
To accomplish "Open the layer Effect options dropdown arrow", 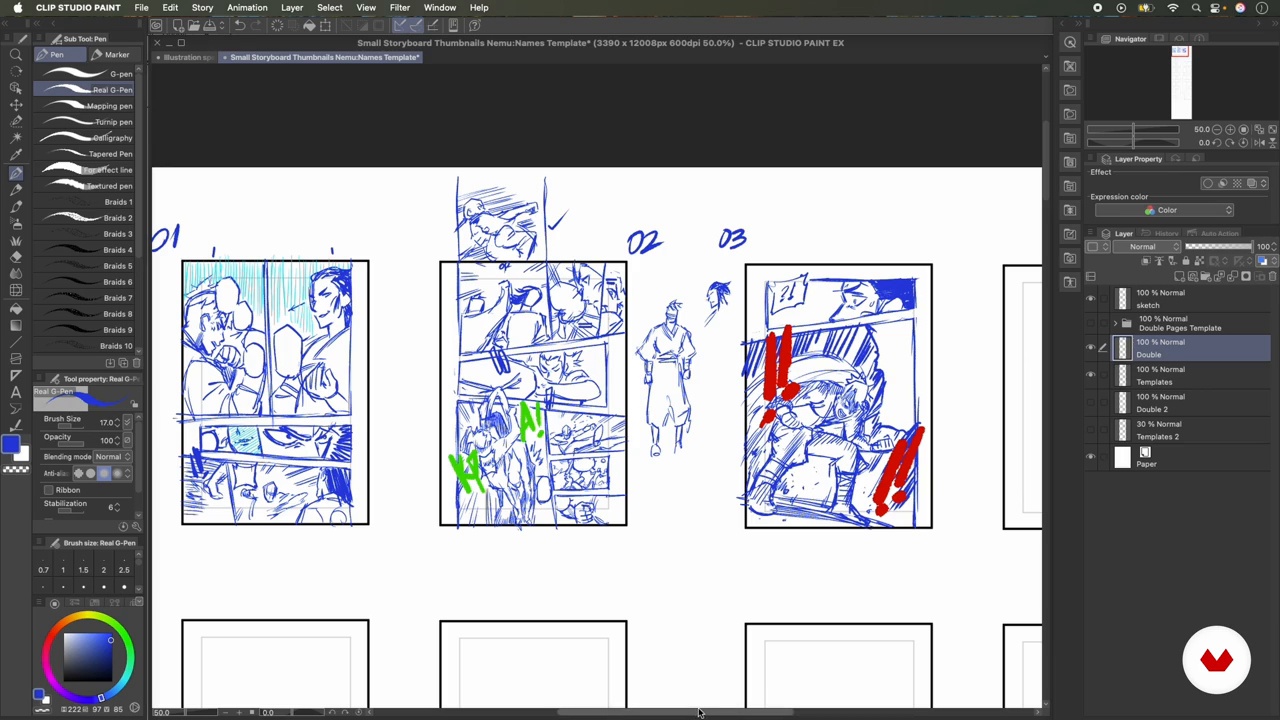I will [x=1264, y=184].
